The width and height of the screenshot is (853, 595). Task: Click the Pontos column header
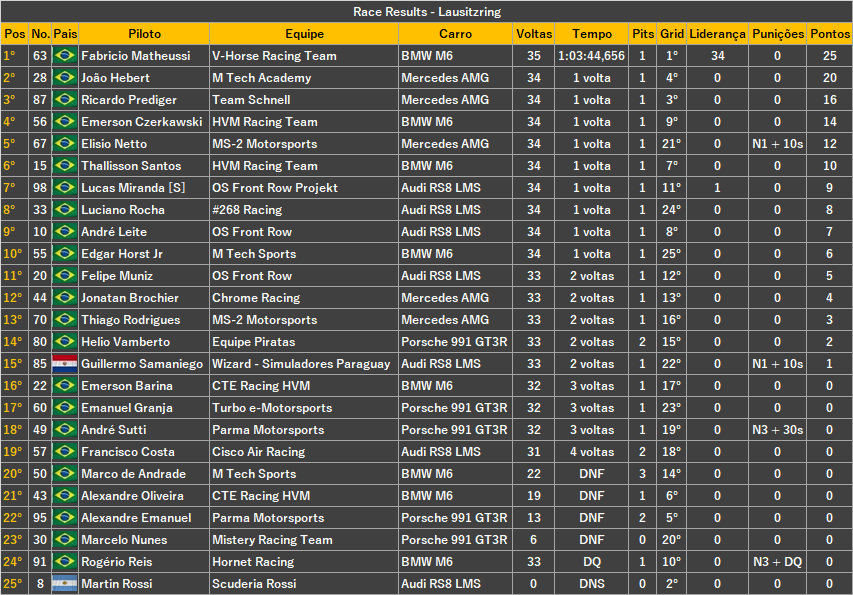coord(830,34)
